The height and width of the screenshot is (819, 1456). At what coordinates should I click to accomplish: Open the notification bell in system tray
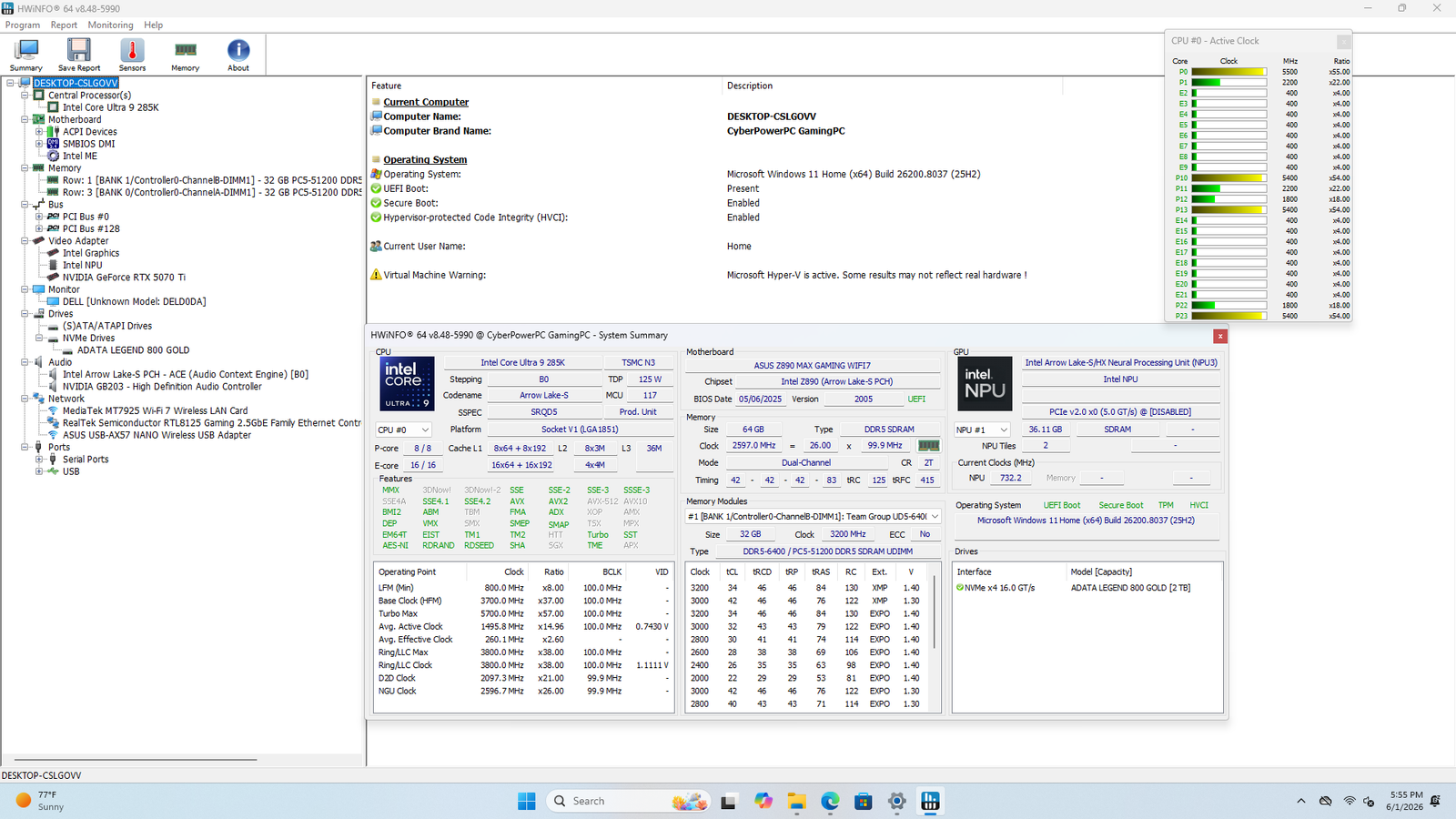1435,801
